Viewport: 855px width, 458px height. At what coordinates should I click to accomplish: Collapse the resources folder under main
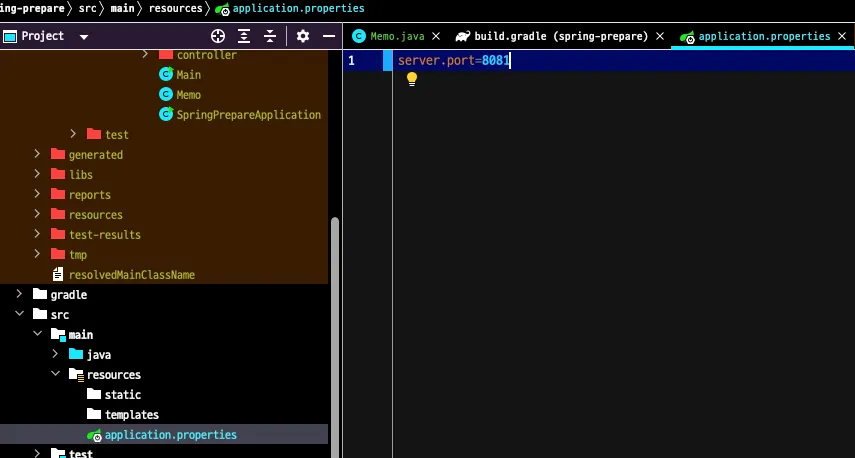coord(55,373)
